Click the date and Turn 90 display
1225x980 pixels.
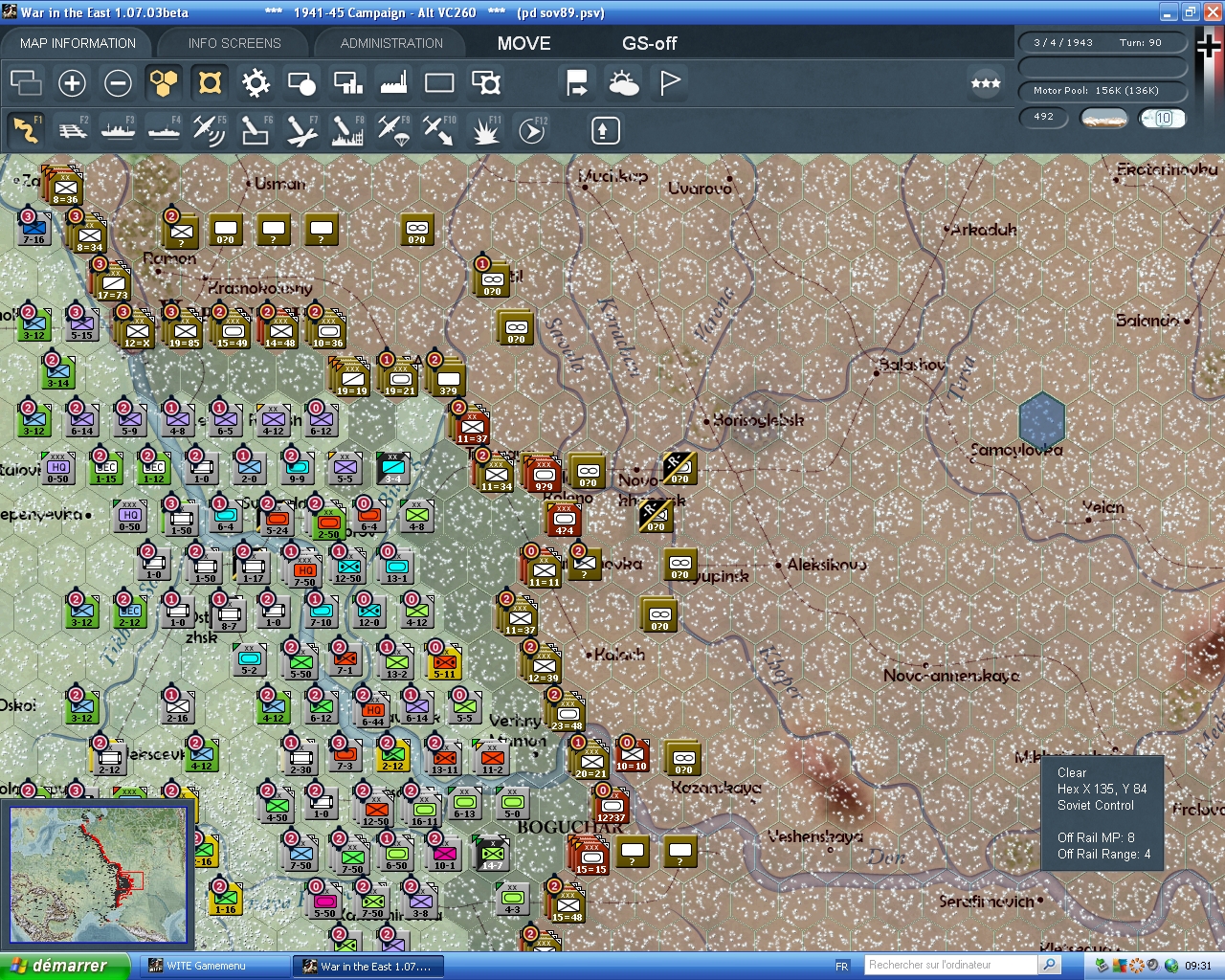tap(1102, 42)
